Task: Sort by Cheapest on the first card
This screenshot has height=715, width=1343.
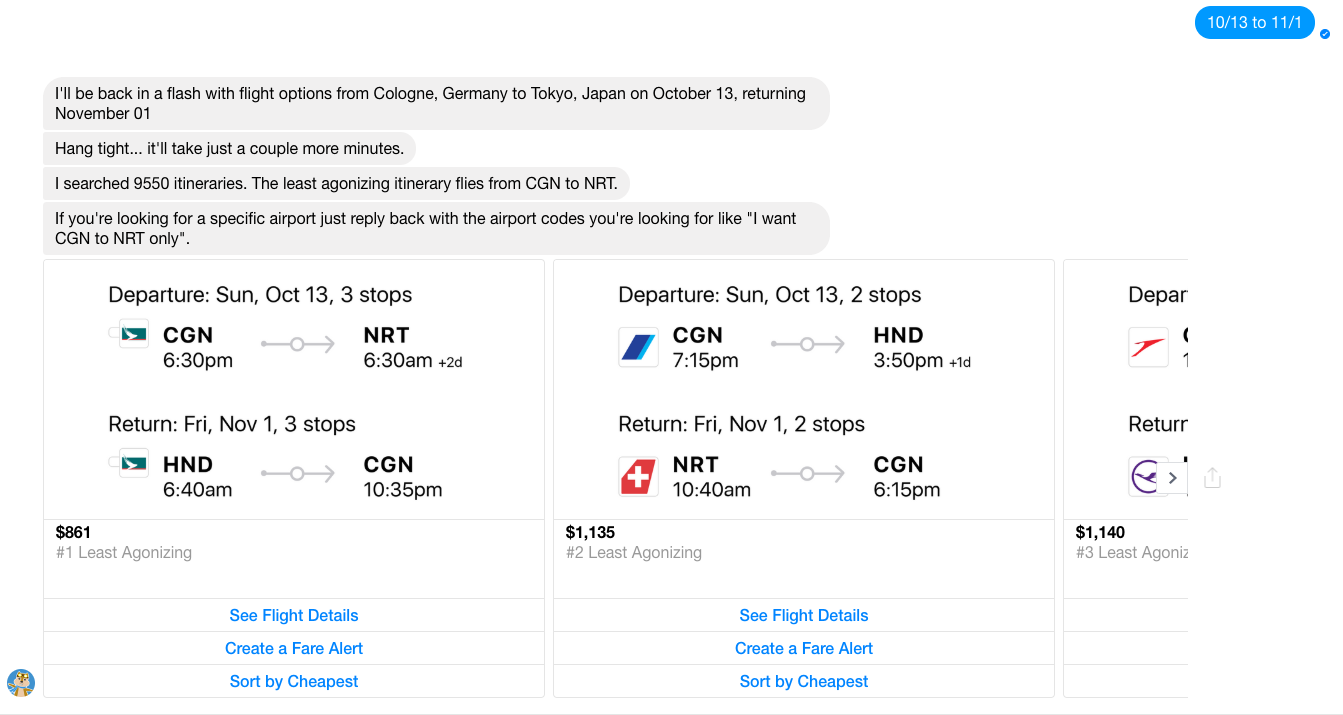Action: (x=294, y=681)
